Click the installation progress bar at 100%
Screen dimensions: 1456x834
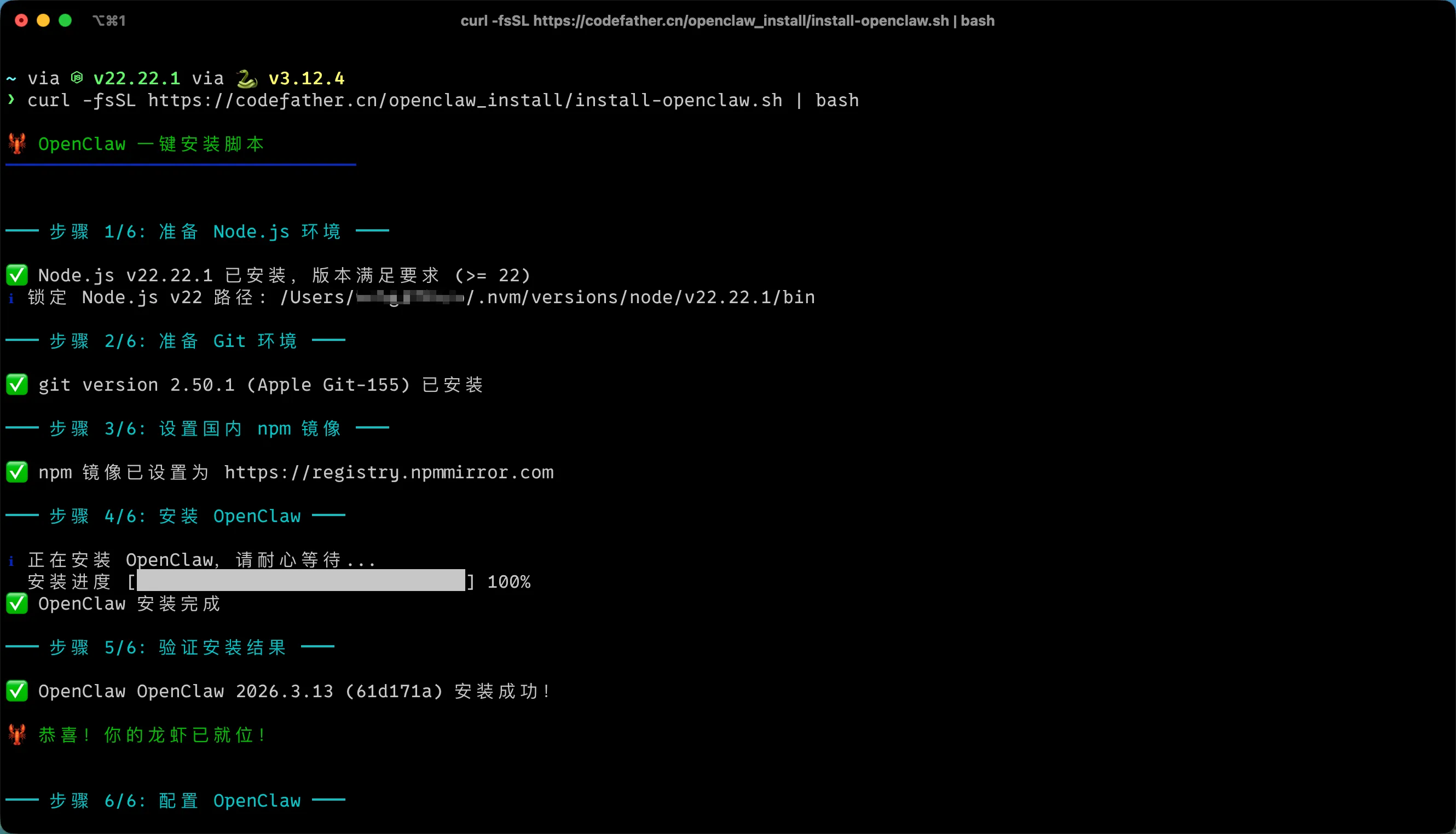tap(301, 580)
